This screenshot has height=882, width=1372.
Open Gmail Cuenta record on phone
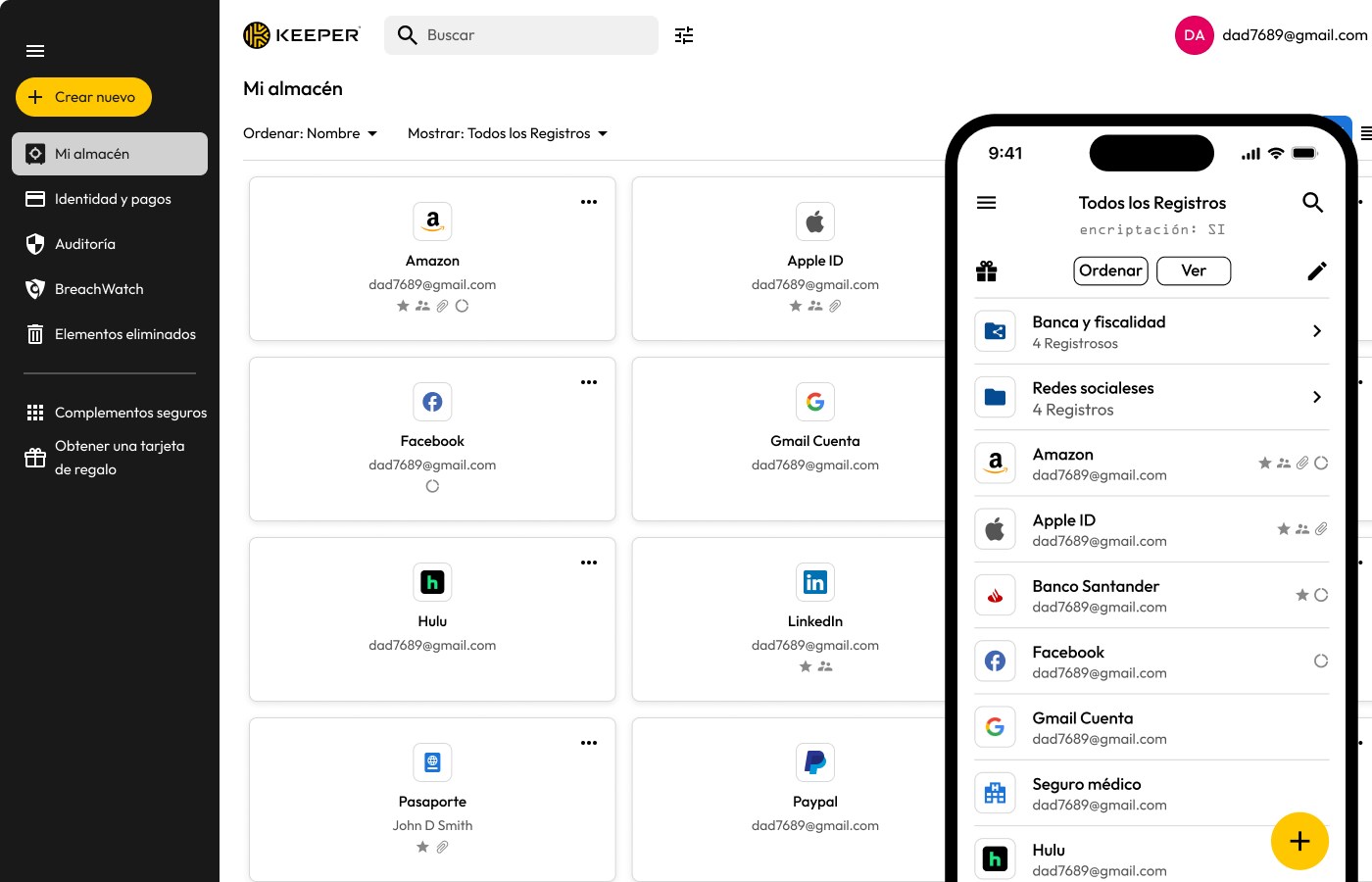pyautogui.click(x=1151, y=727)
